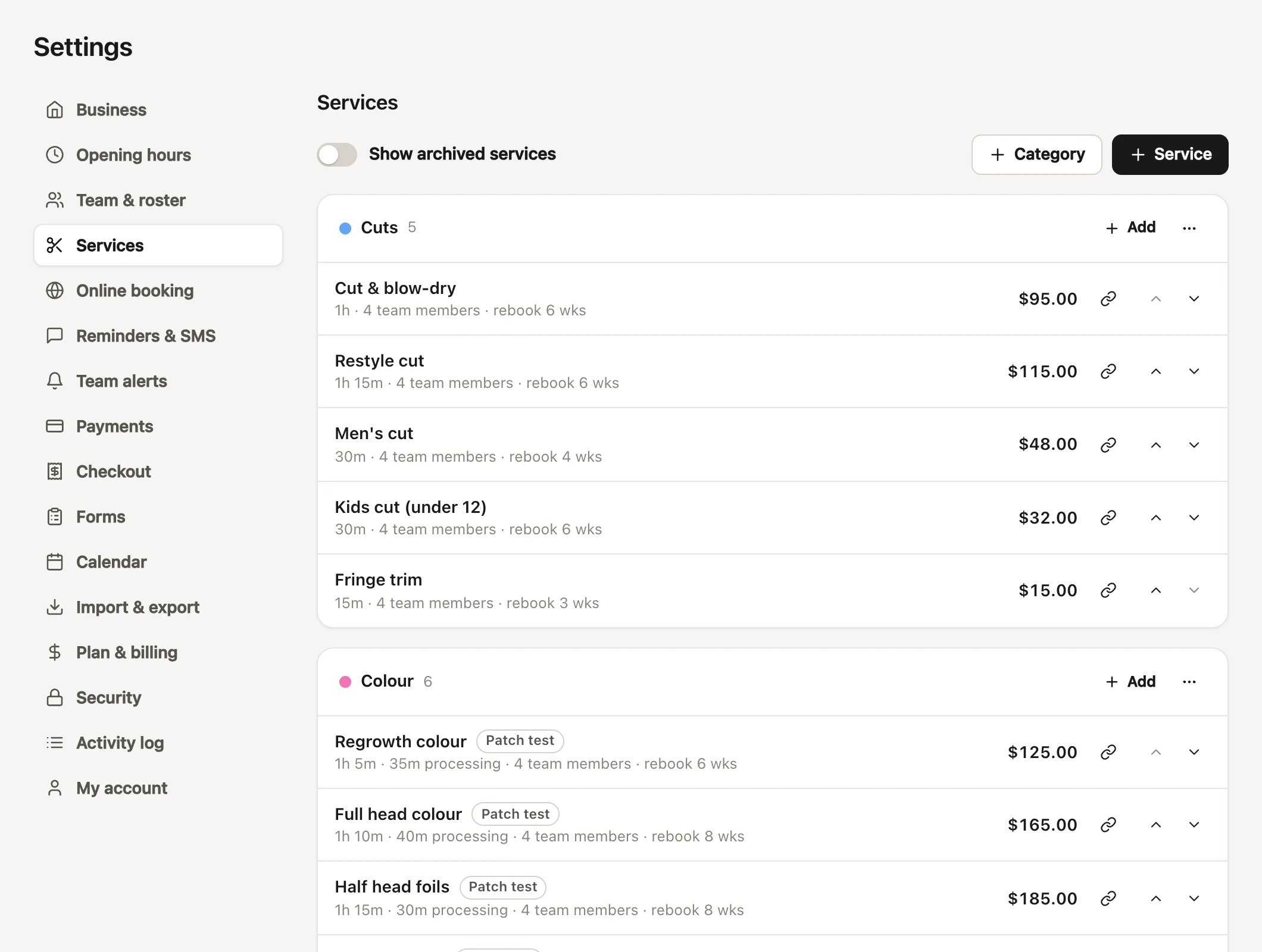Copy booking link for Men's cut

click(x=1108, y=444)
